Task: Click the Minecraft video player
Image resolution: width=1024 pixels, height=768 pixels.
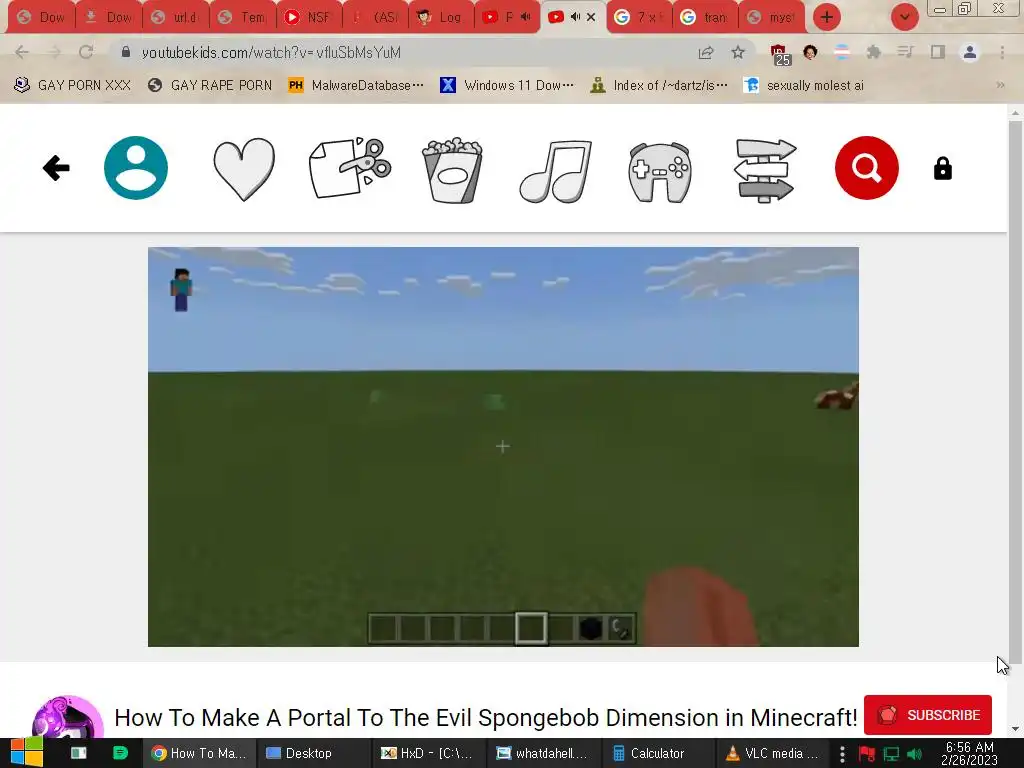Action: [x=503, y=447]
